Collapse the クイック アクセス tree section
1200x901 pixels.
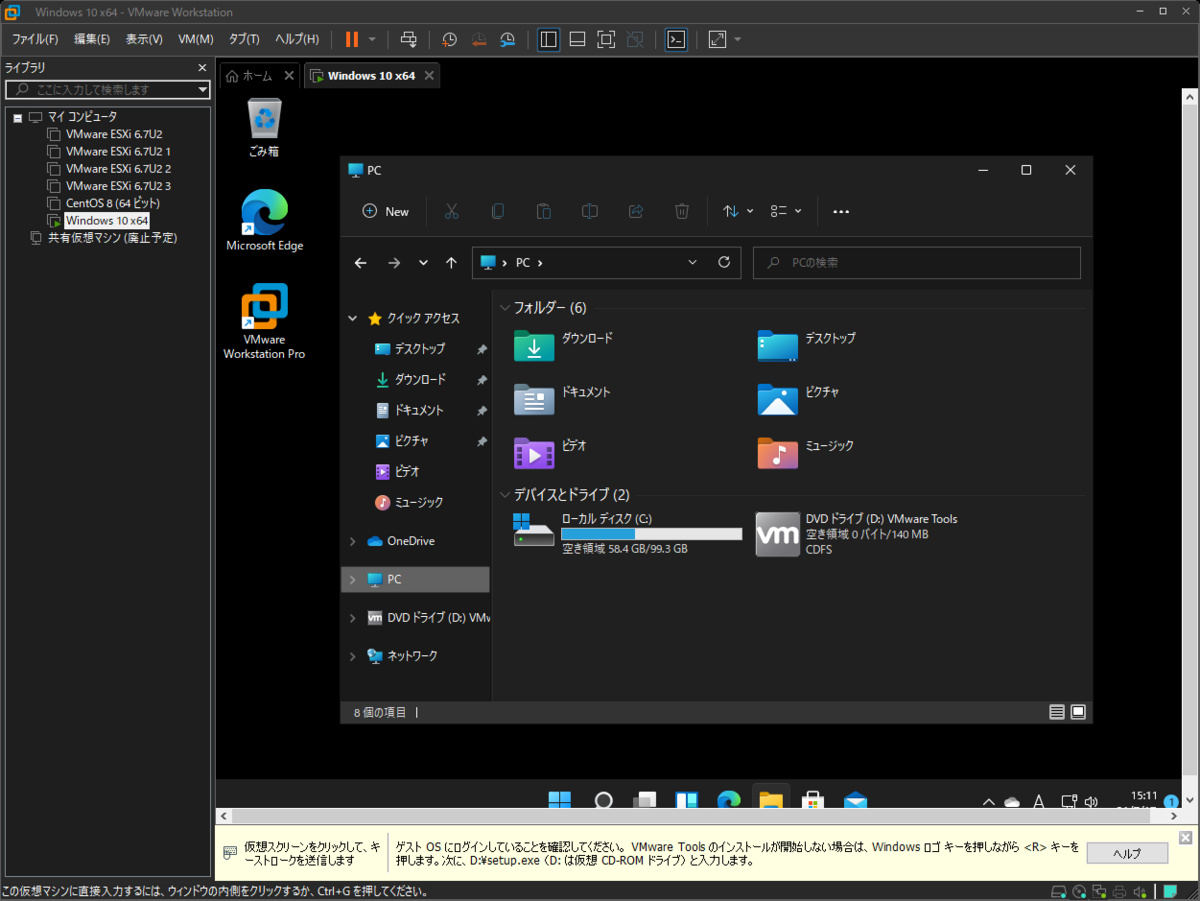[352, 318]
